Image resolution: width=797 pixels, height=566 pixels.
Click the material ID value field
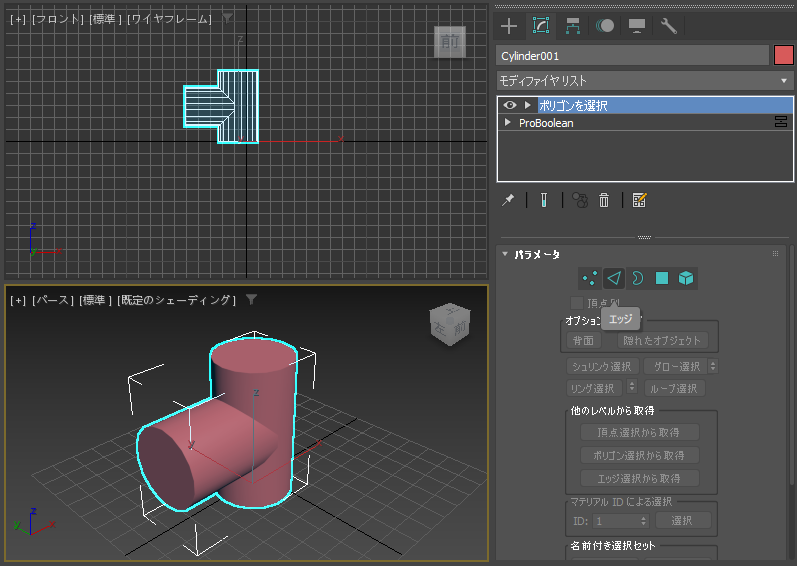(616, 521)
